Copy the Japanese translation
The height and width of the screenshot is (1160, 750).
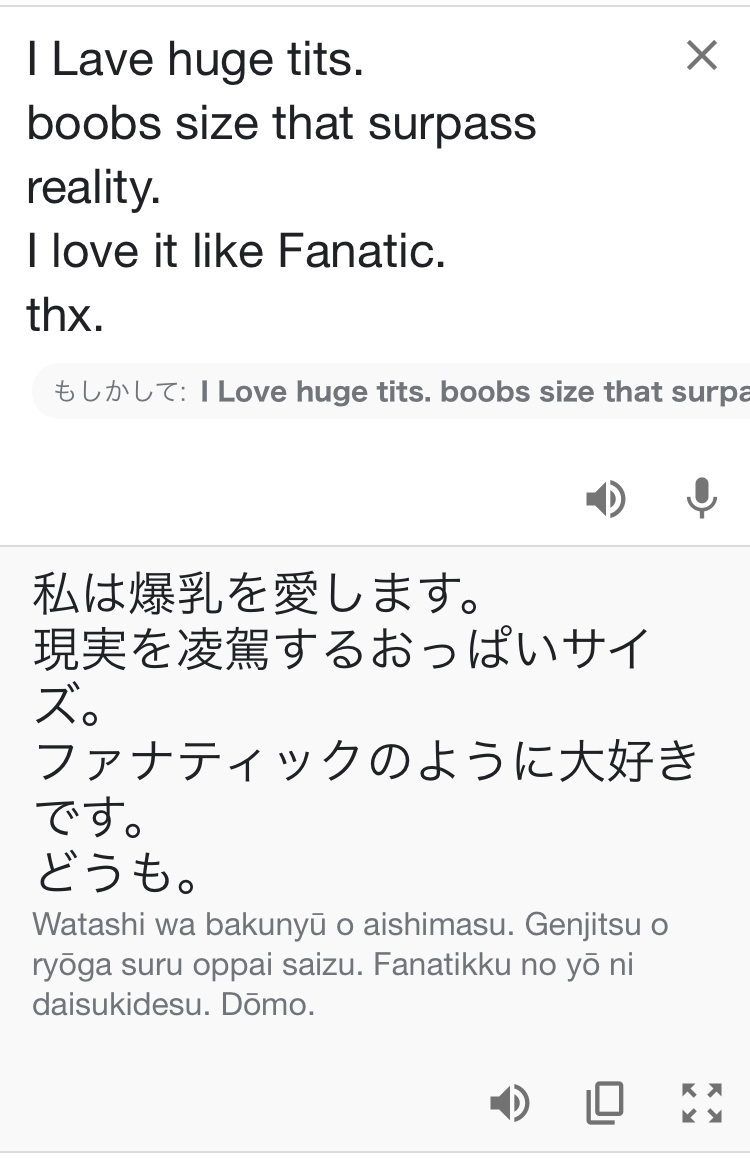point(605,1103)
